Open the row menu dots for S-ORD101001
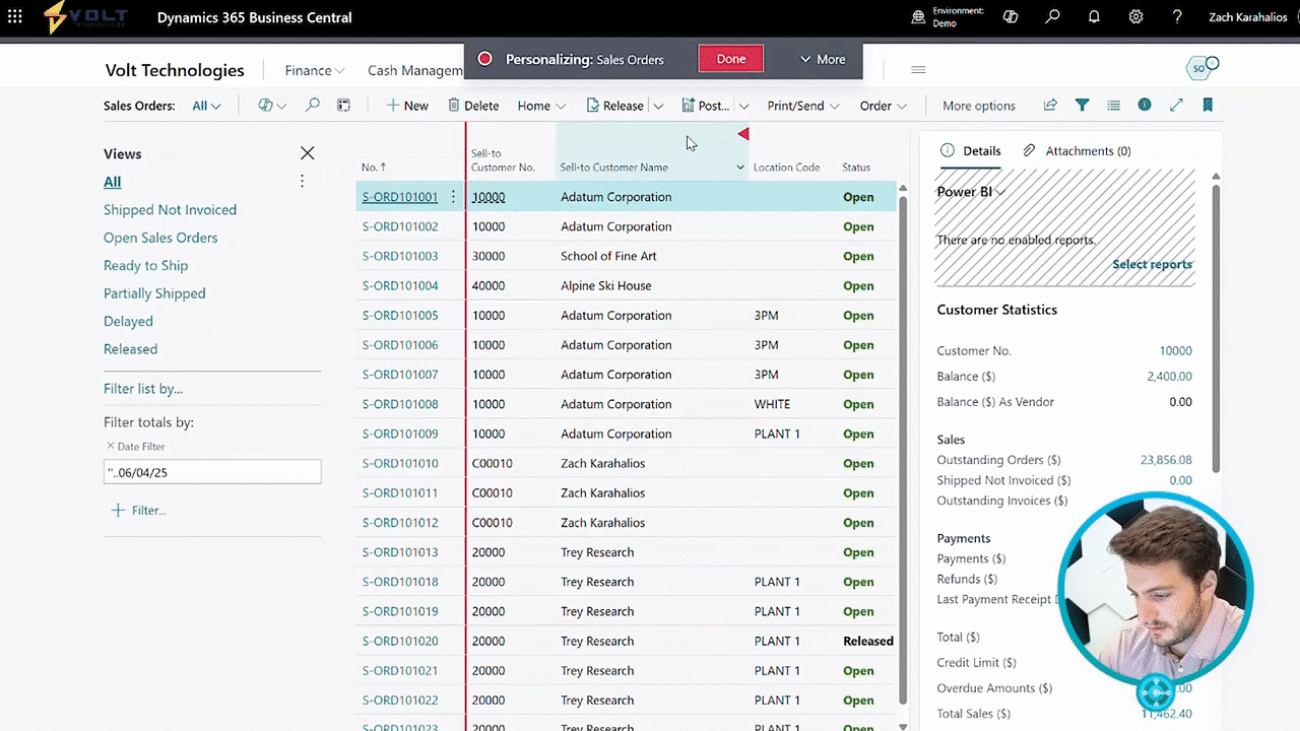This screenshot has height=731, width=1300. 453,197
